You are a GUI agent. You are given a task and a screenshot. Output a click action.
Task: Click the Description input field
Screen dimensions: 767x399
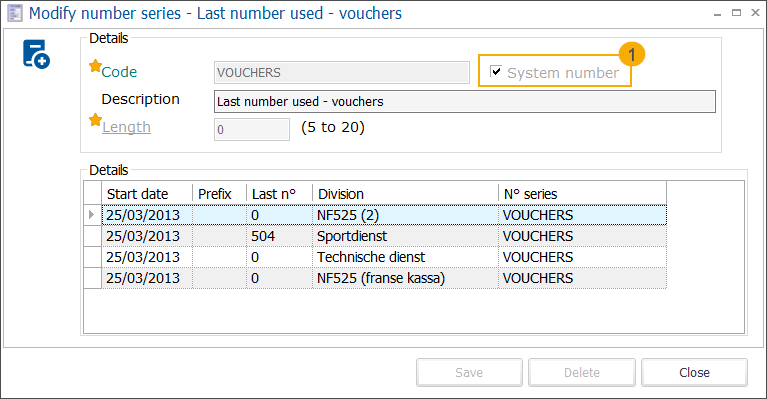[465, 101]
